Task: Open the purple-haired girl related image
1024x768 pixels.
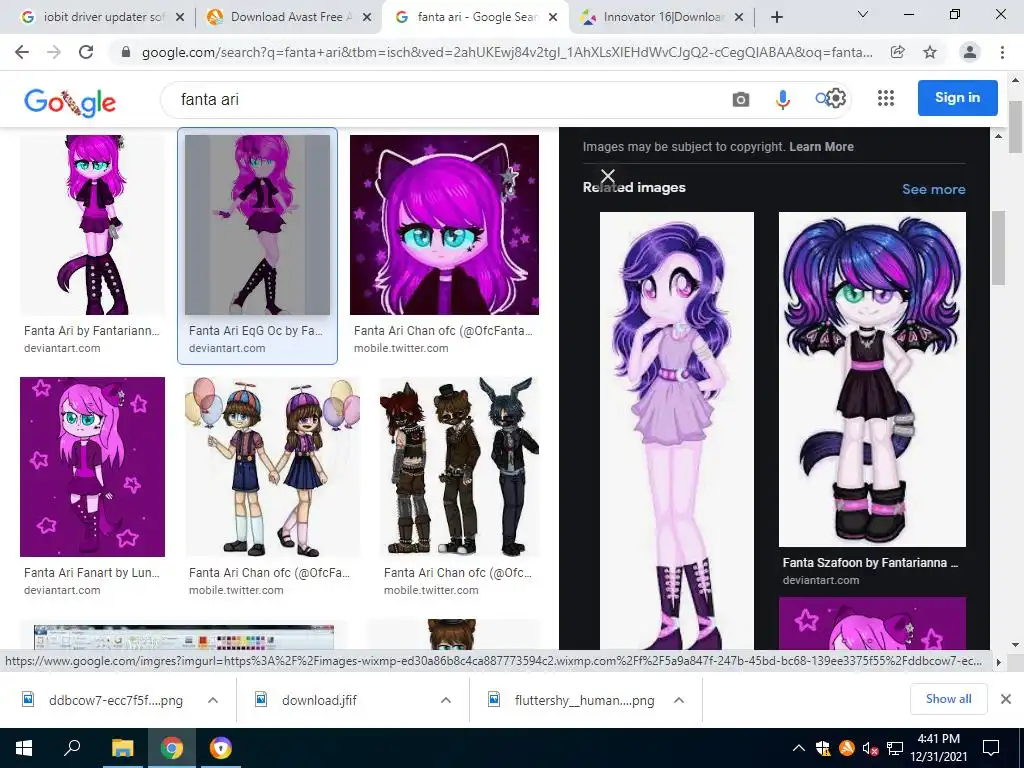Action: click(677, 430)
